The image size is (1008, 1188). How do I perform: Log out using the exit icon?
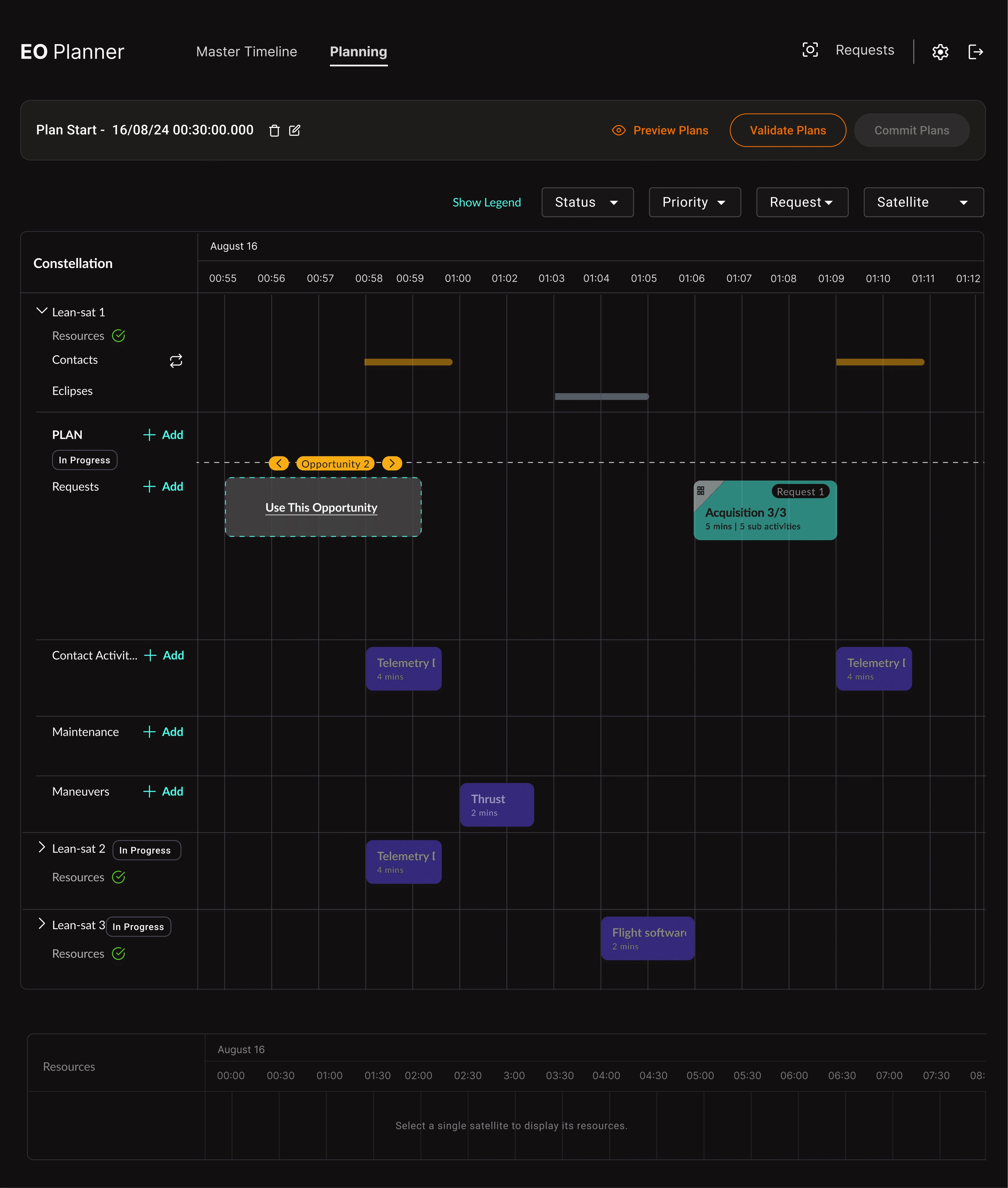pyautogui.click(x=975, y=52)
